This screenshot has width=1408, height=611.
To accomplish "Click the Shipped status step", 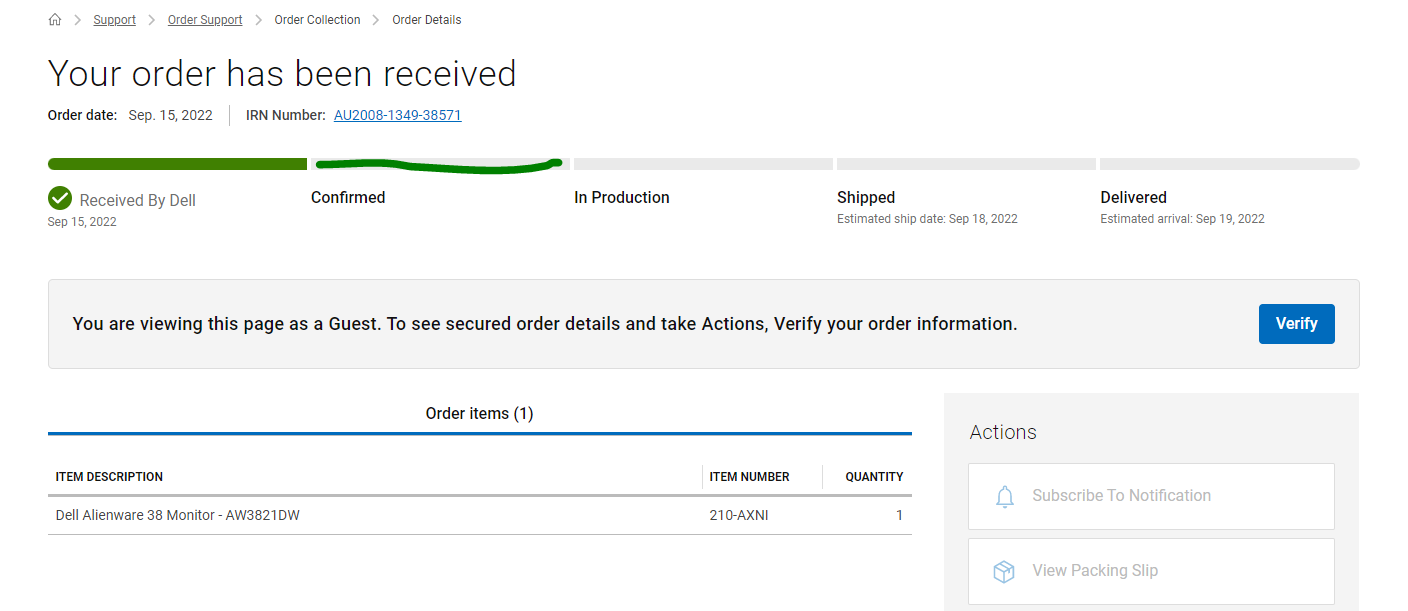I will point(866,198).
